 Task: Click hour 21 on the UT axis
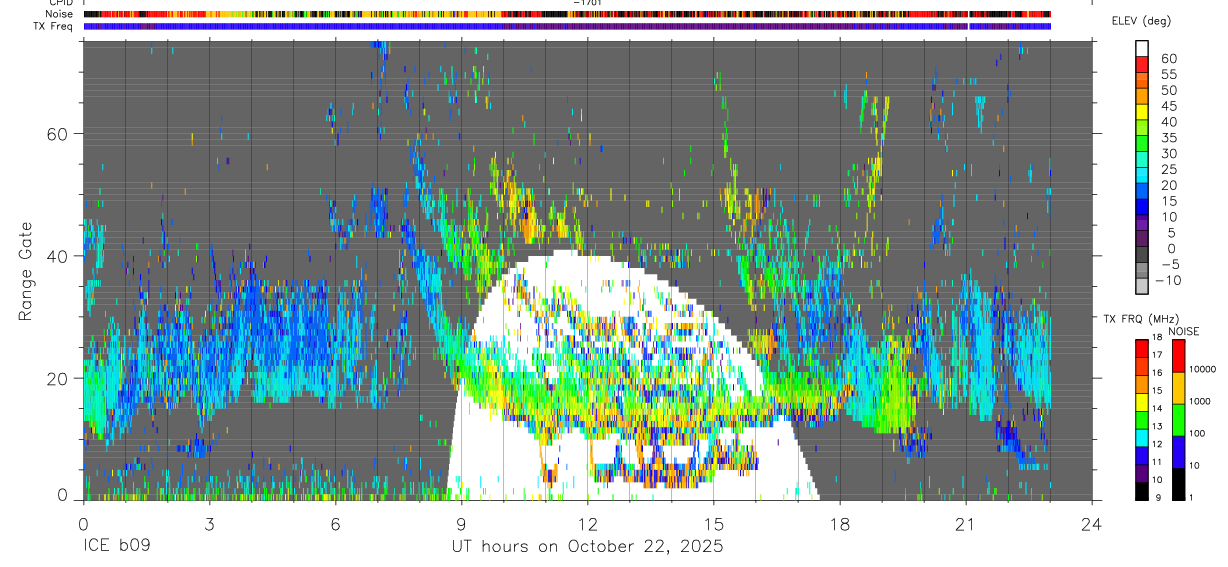[966, 524]
